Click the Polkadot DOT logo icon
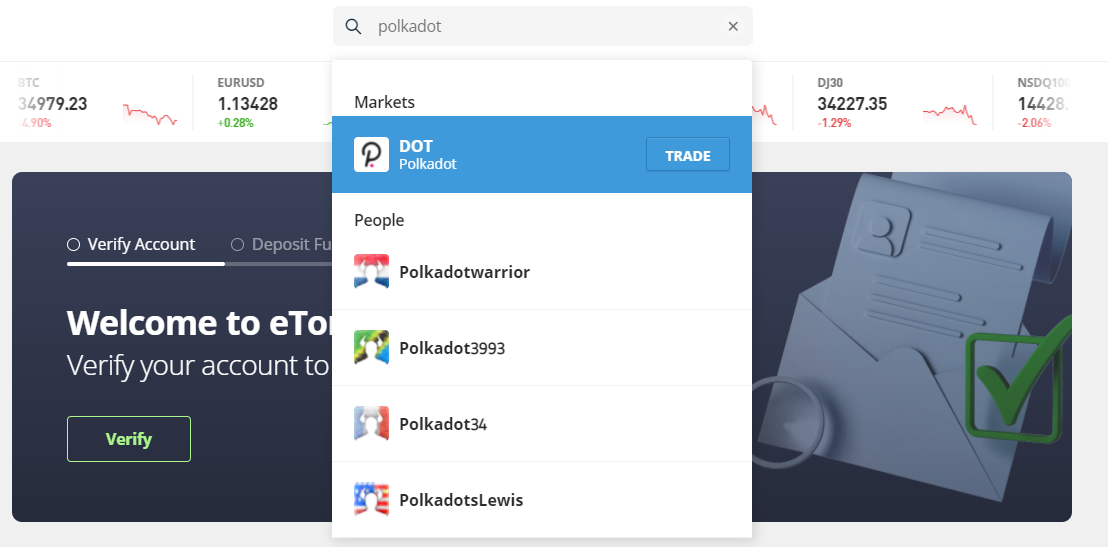 [372, 154]
